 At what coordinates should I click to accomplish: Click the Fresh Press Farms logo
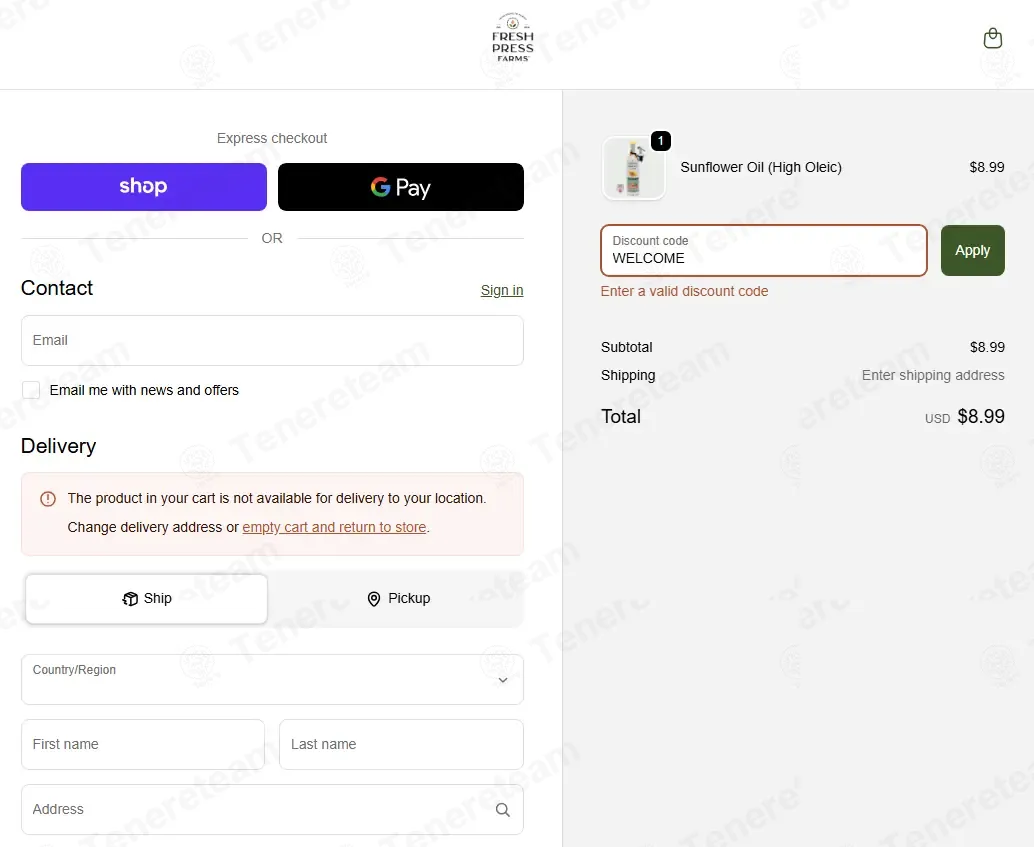pyautogui.click(x=513, y=38)
